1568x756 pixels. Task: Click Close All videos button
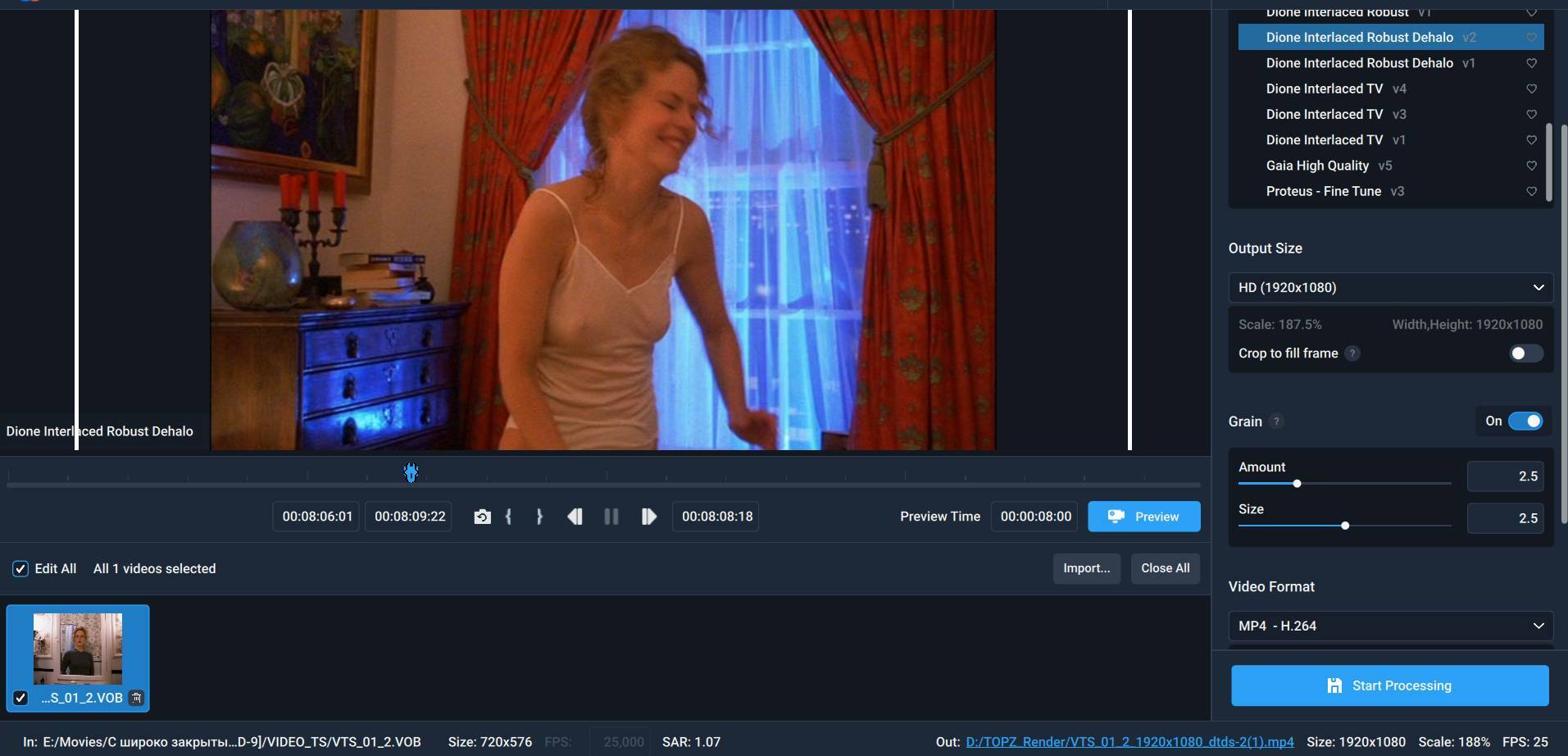click(x=1165, y=568)
